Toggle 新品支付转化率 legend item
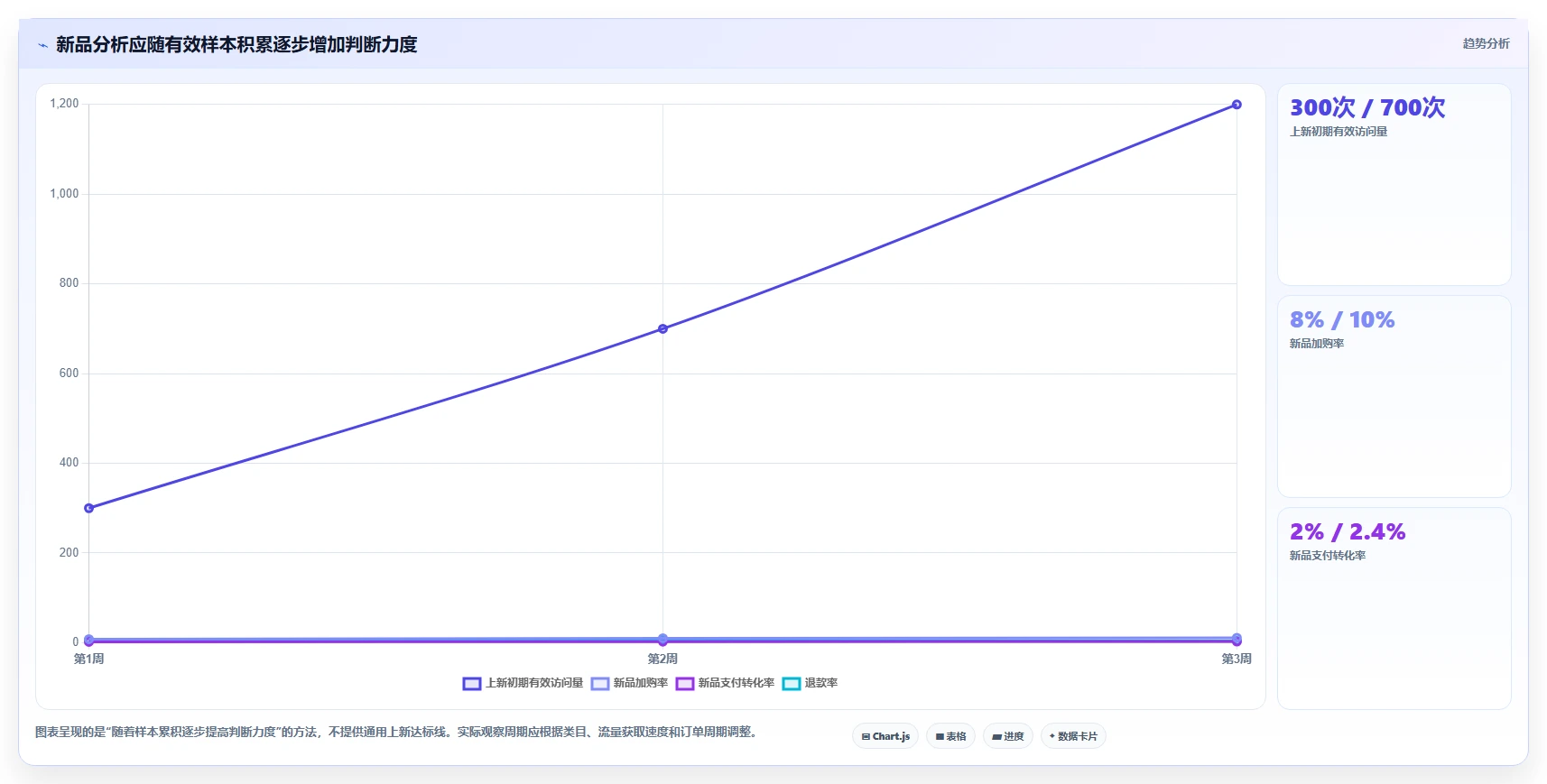The image size is (1547, 784). [726, 683]
